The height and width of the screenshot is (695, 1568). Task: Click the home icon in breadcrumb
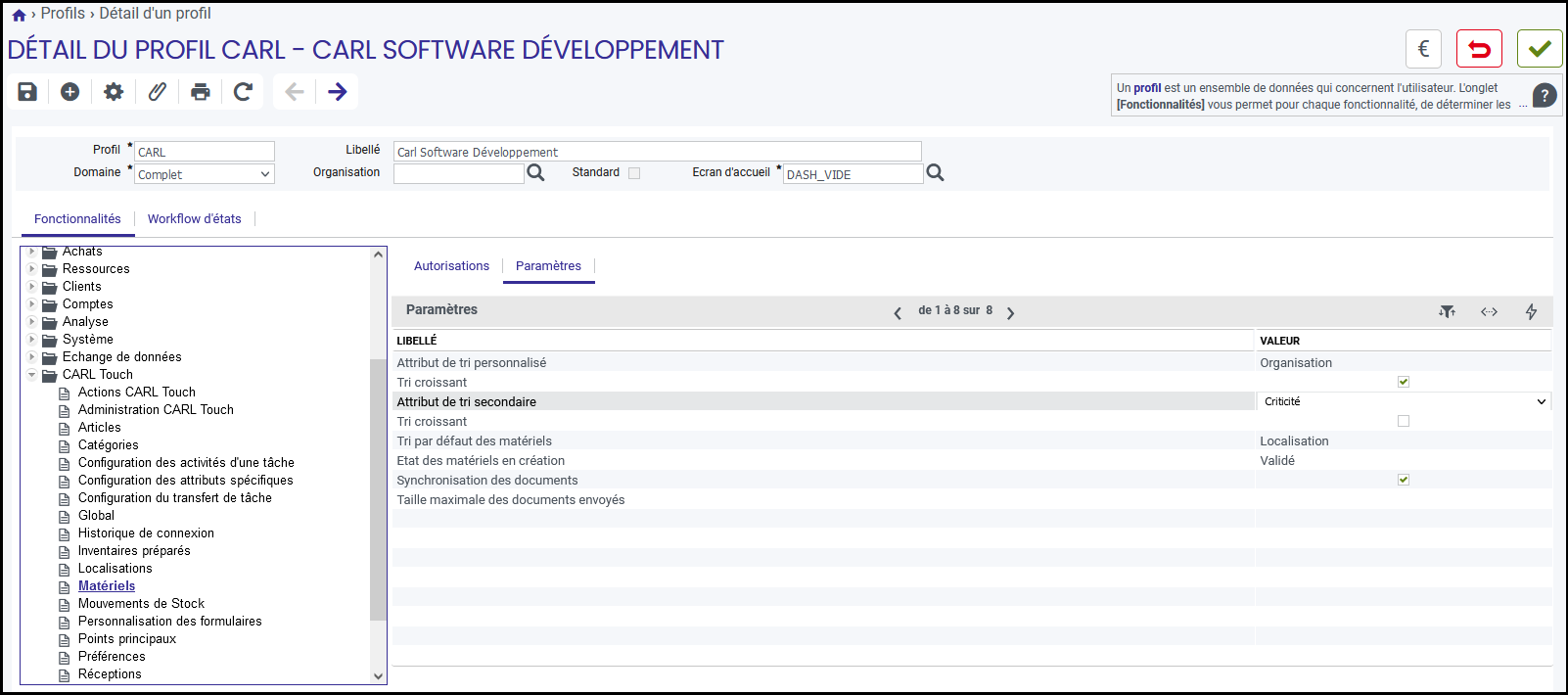[x=19, y=15]
